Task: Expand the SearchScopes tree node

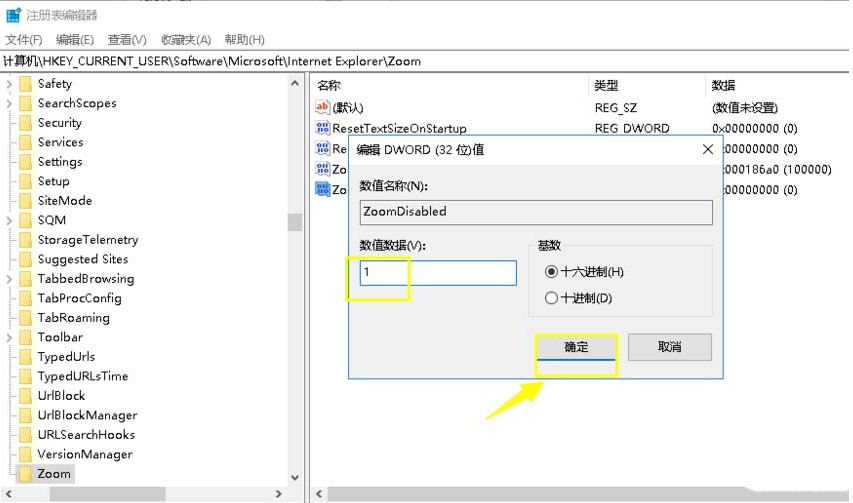Action: pyautogui.click(x=9, y=103)
